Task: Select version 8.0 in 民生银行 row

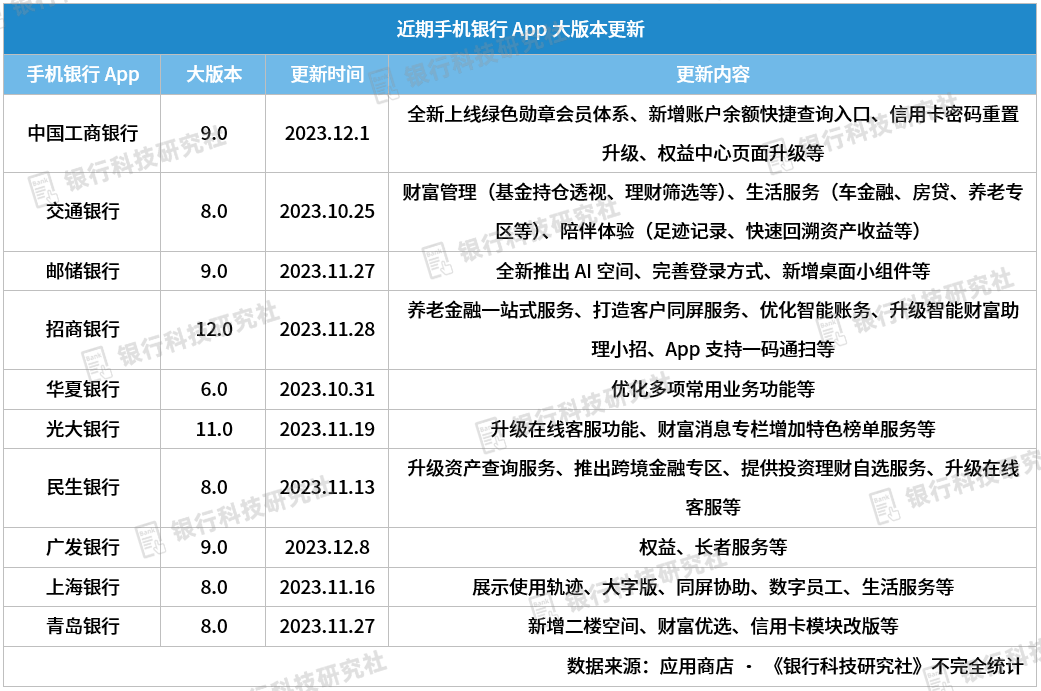Action: [x=214, y=487]
